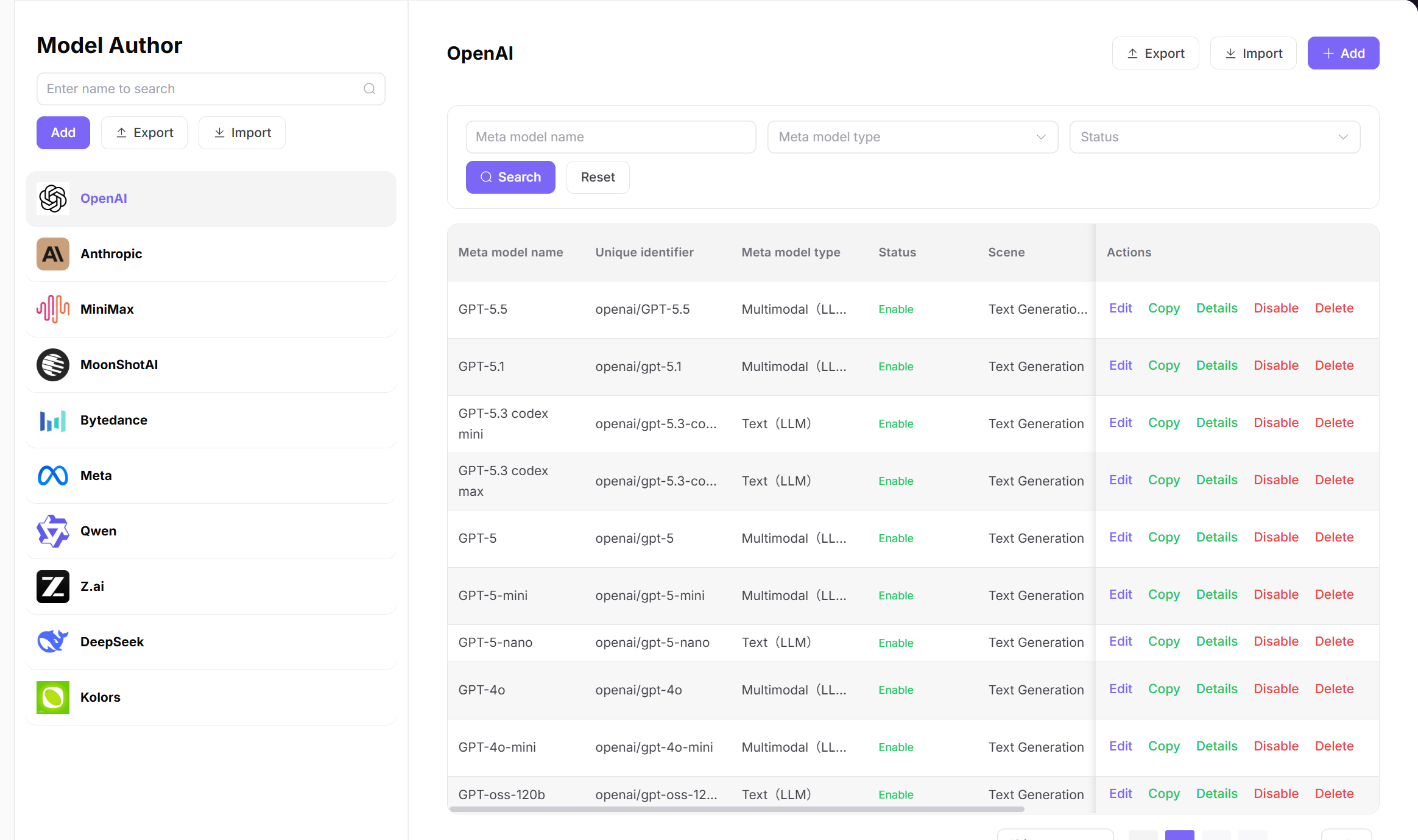1418x840 pixels.
Task: Delete the GPT-5.5 model
Action: pos(1335,308)
